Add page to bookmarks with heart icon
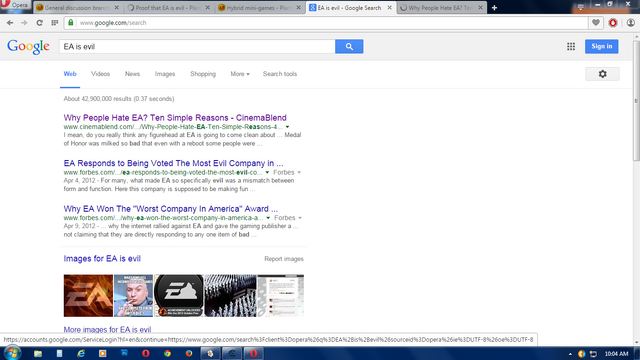 click(x=596, y=23)
